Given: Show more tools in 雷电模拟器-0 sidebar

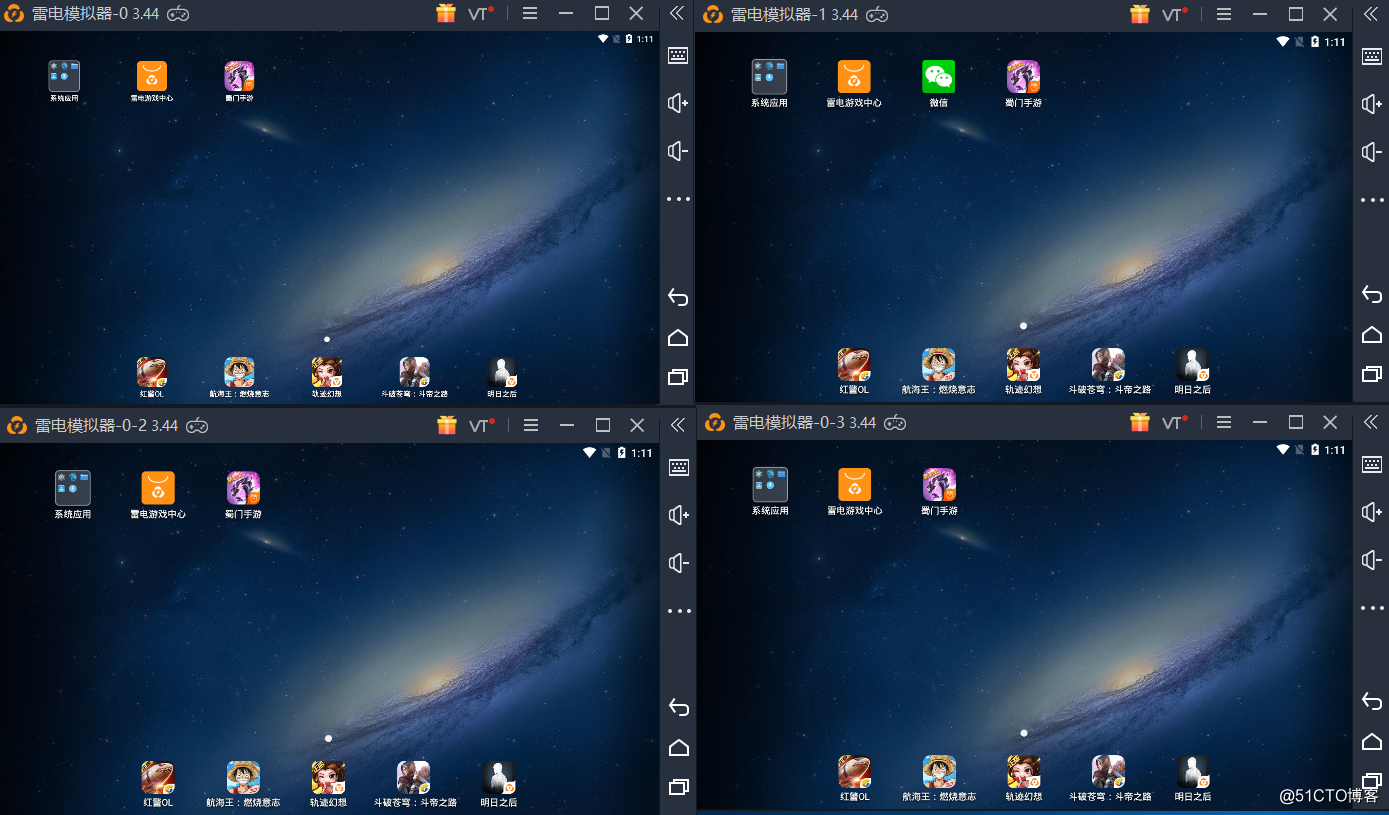Looking at the screenshot, I should (678, 199).
